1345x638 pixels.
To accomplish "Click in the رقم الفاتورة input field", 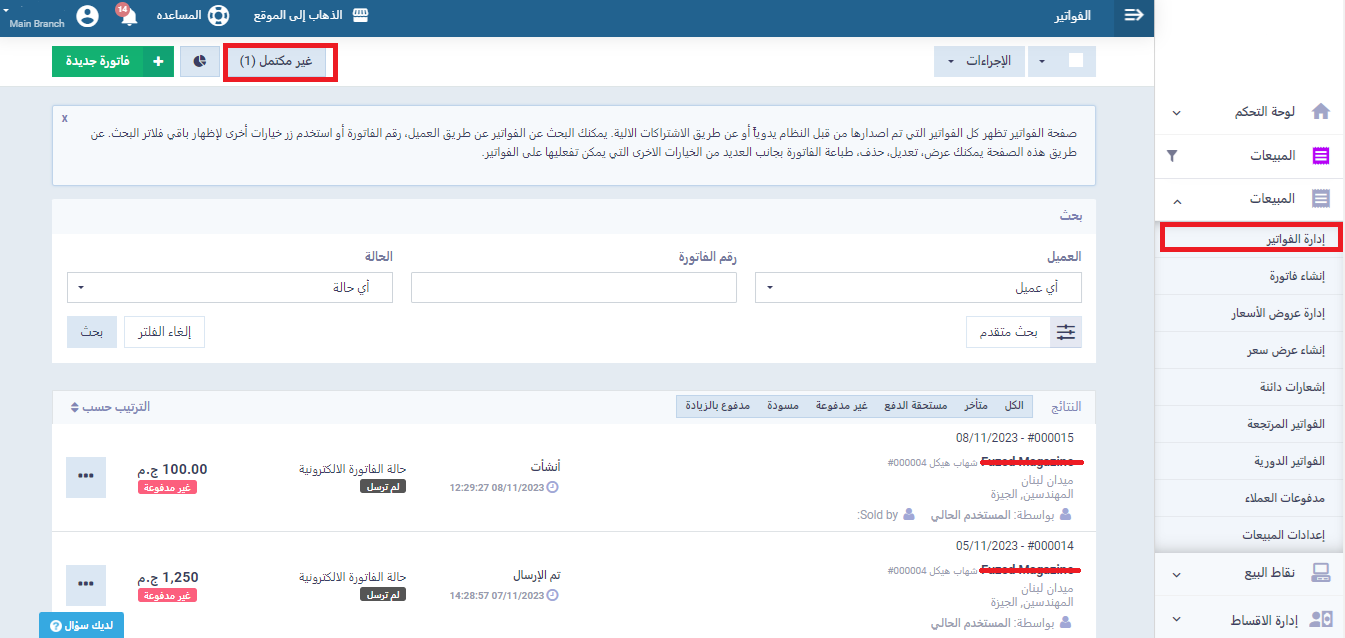I will tap(574, 288).
